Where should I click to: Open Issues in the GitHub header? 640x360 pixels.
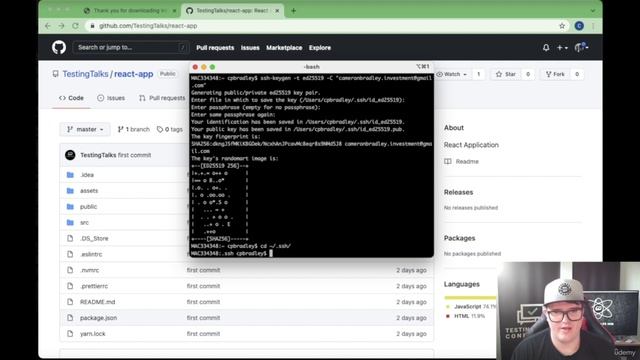[x=250, y=48]
